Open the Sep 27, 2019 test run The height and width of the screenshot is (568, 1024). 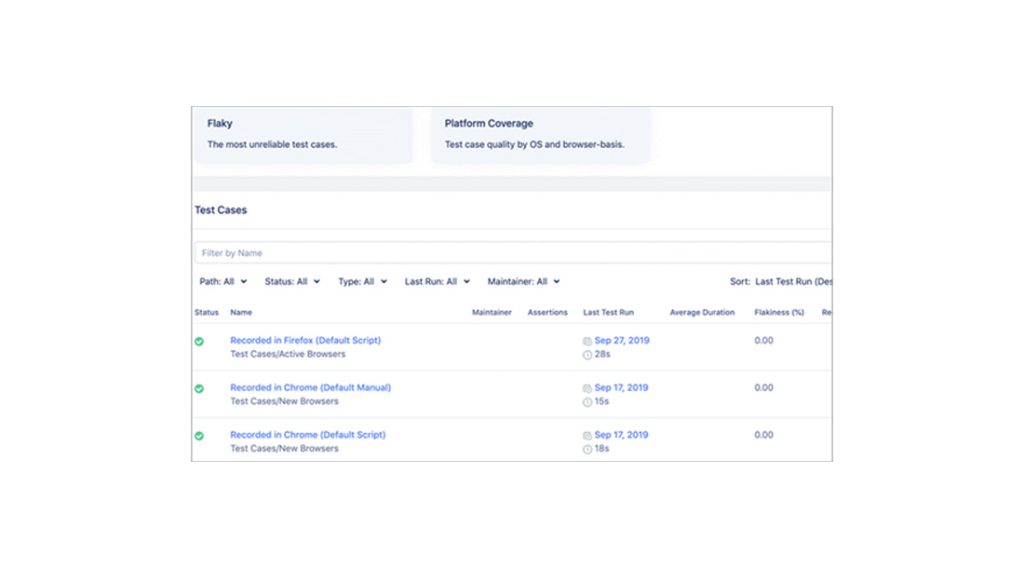(622, 340)
